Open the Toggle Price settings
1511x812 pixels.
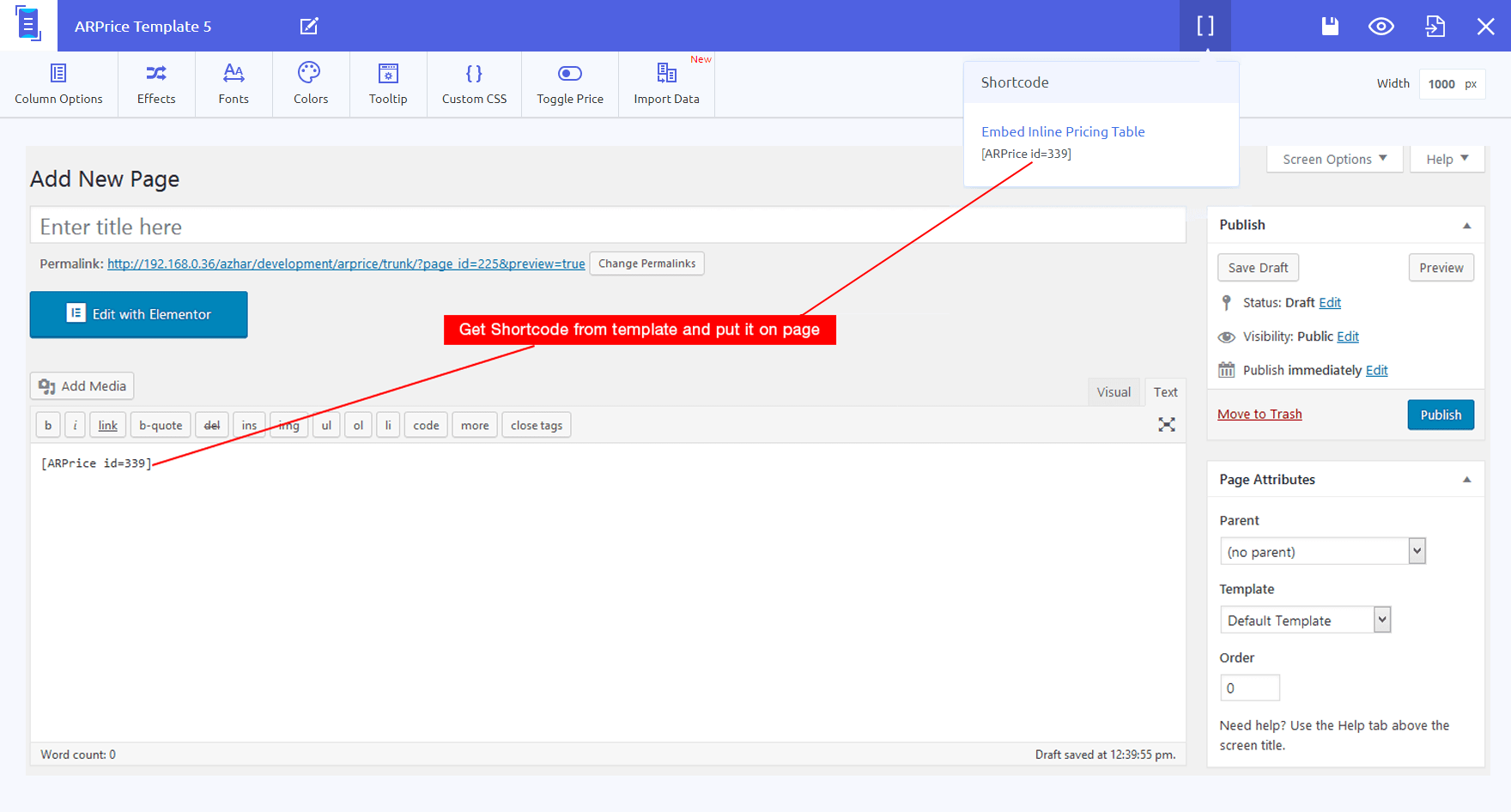tap(570, 84)
